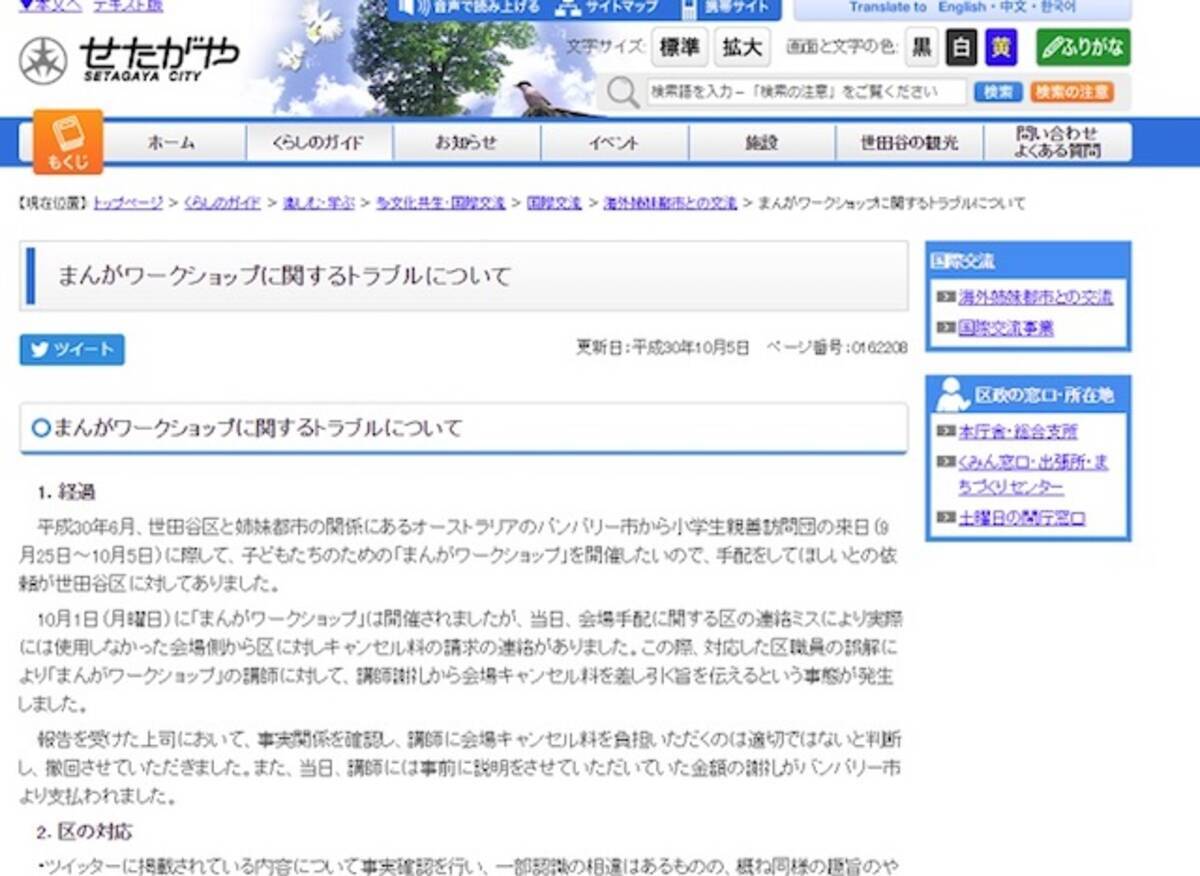Open the サイトマップ sitemap link

point(609,7)
